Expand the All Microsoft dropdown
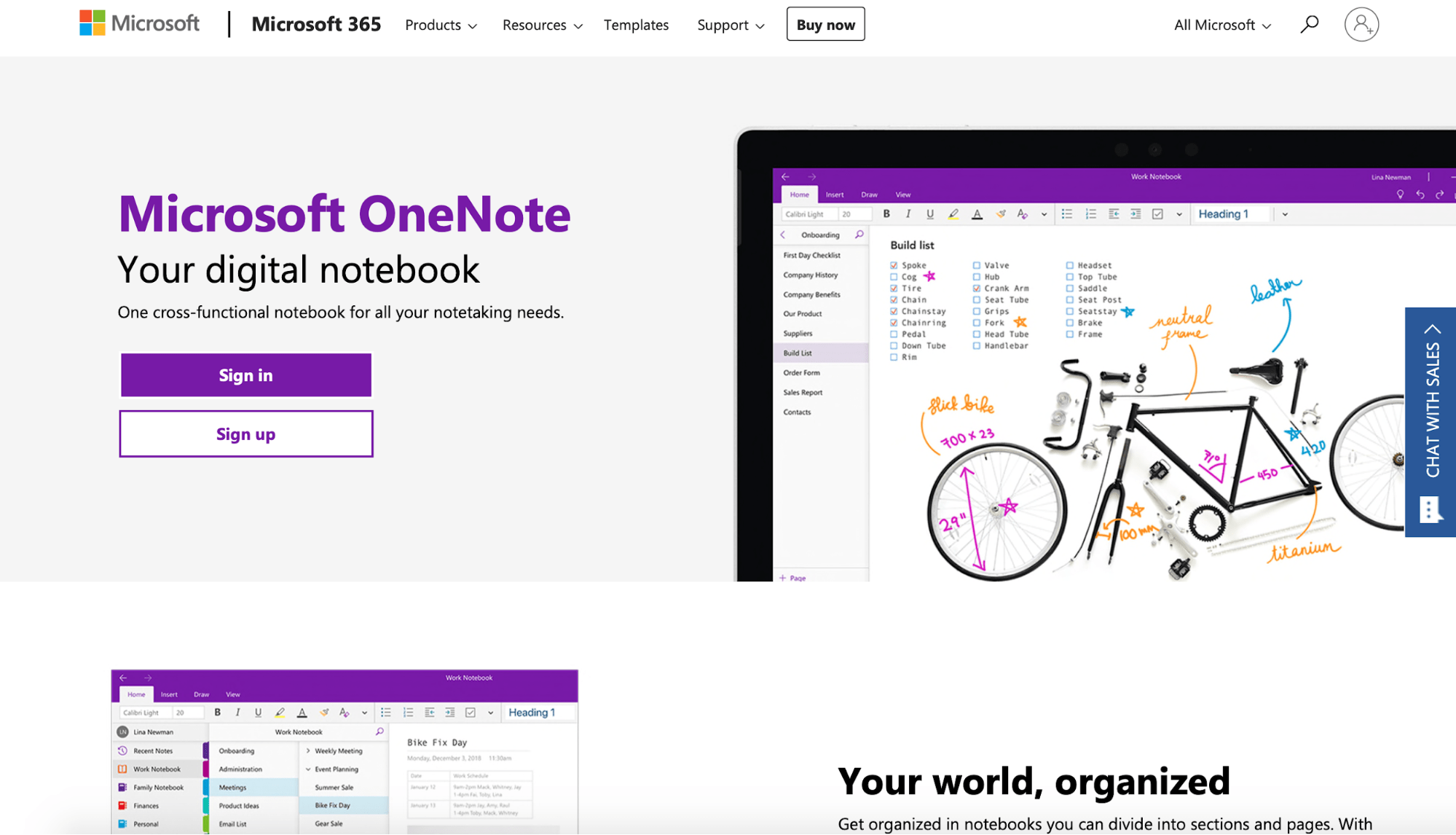 pos(1222,25)
